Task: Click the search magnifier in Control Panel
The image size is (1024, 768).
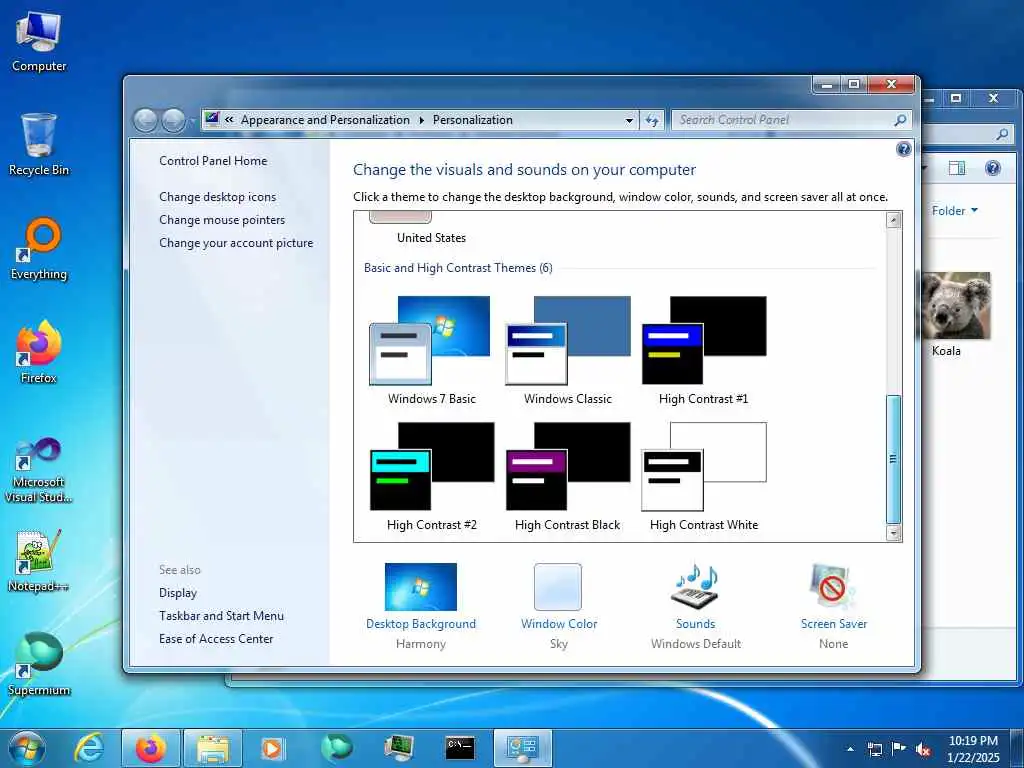Action: (900, 120)
